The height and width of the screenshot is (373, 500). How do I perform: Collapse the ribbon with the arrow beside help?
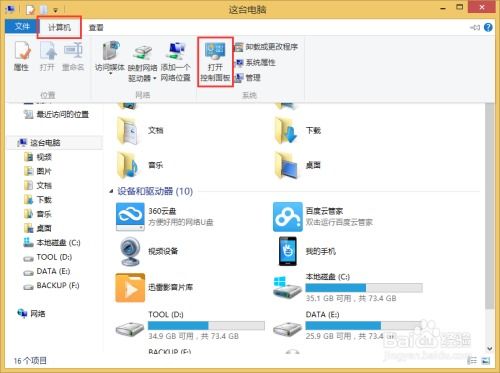[x=475, y=27]
